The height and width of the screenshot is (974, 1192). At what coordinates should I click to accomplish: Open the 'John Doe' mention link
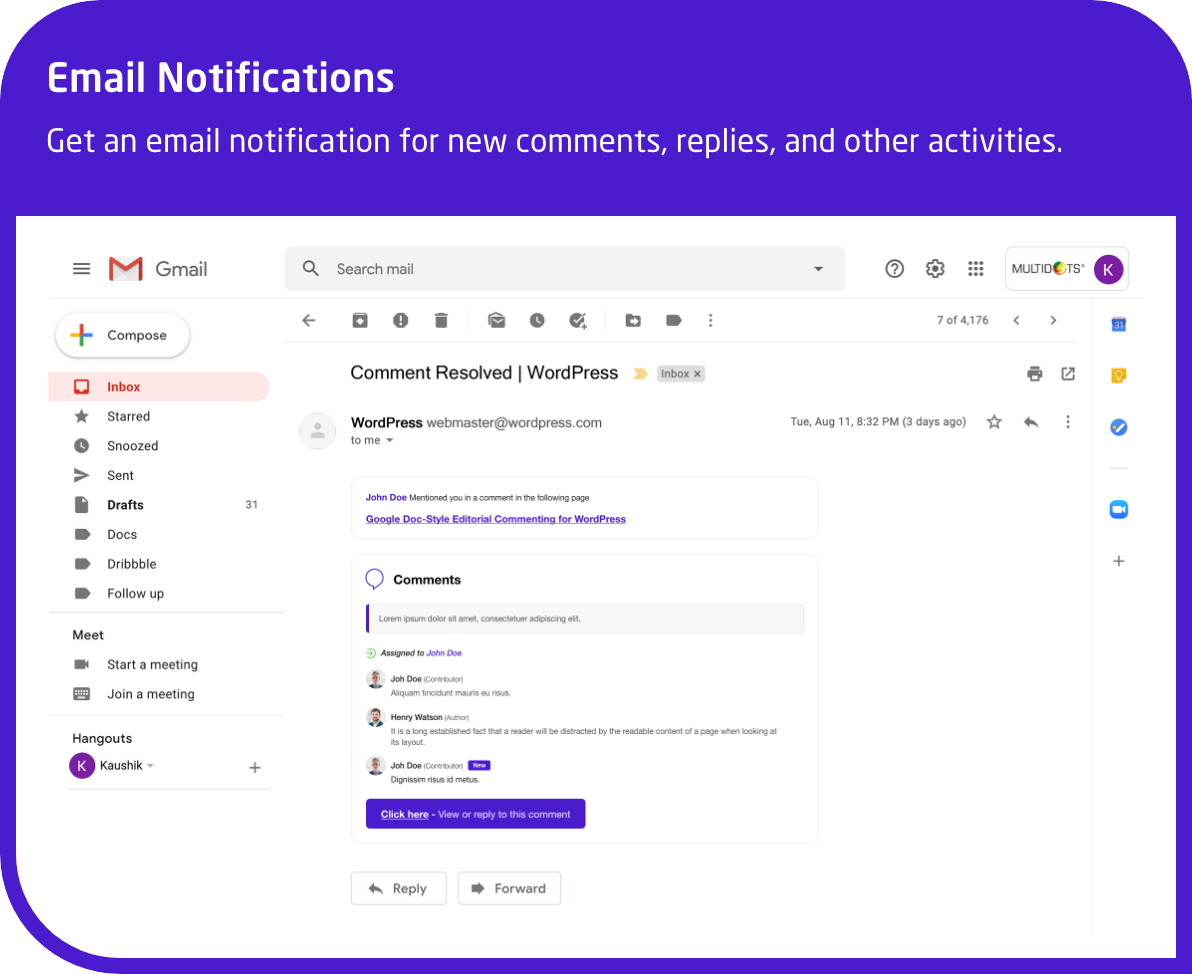coord(386,497)
